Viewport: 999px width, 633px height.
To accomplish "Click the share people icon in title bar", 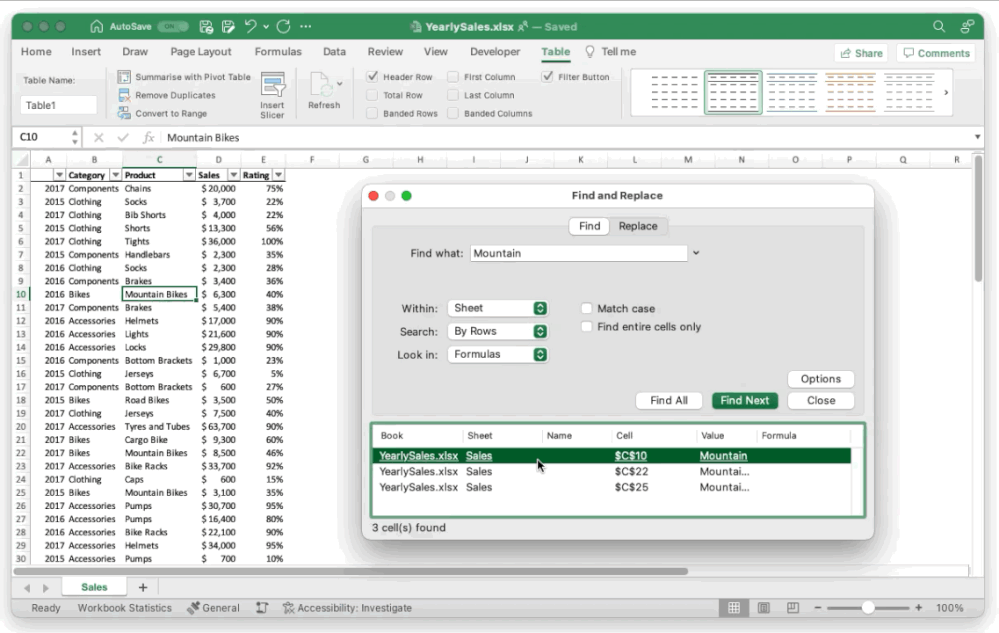I will (967, 26).
